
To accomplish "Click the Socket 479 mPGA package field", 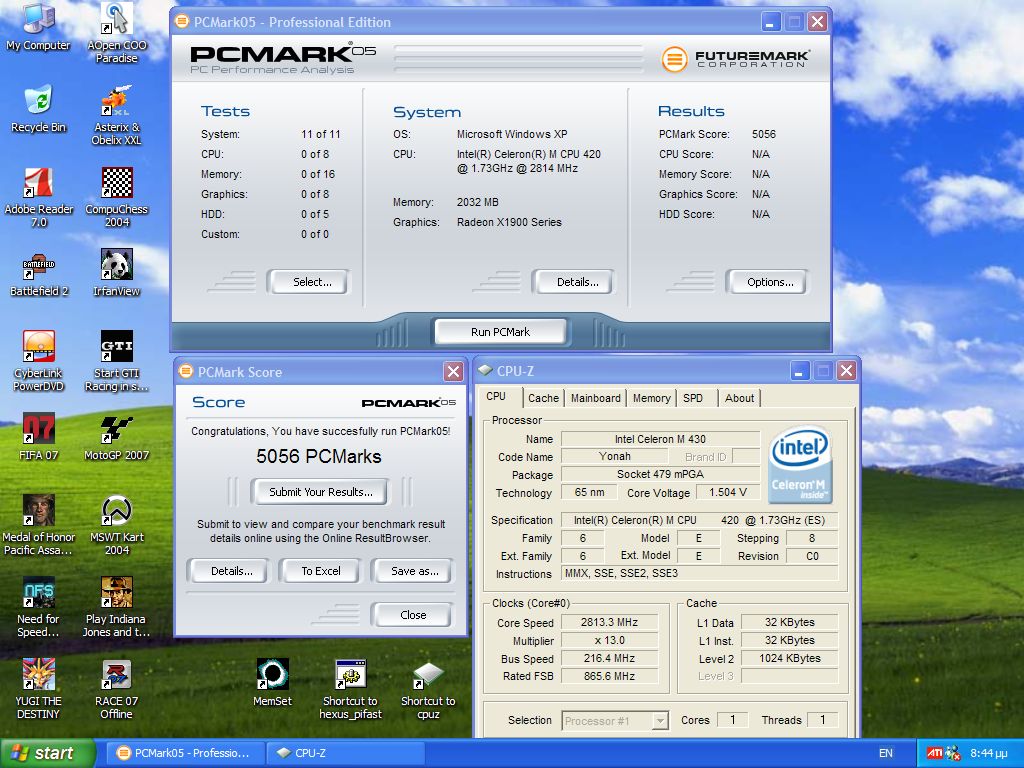I will click(x=660, y=474).
